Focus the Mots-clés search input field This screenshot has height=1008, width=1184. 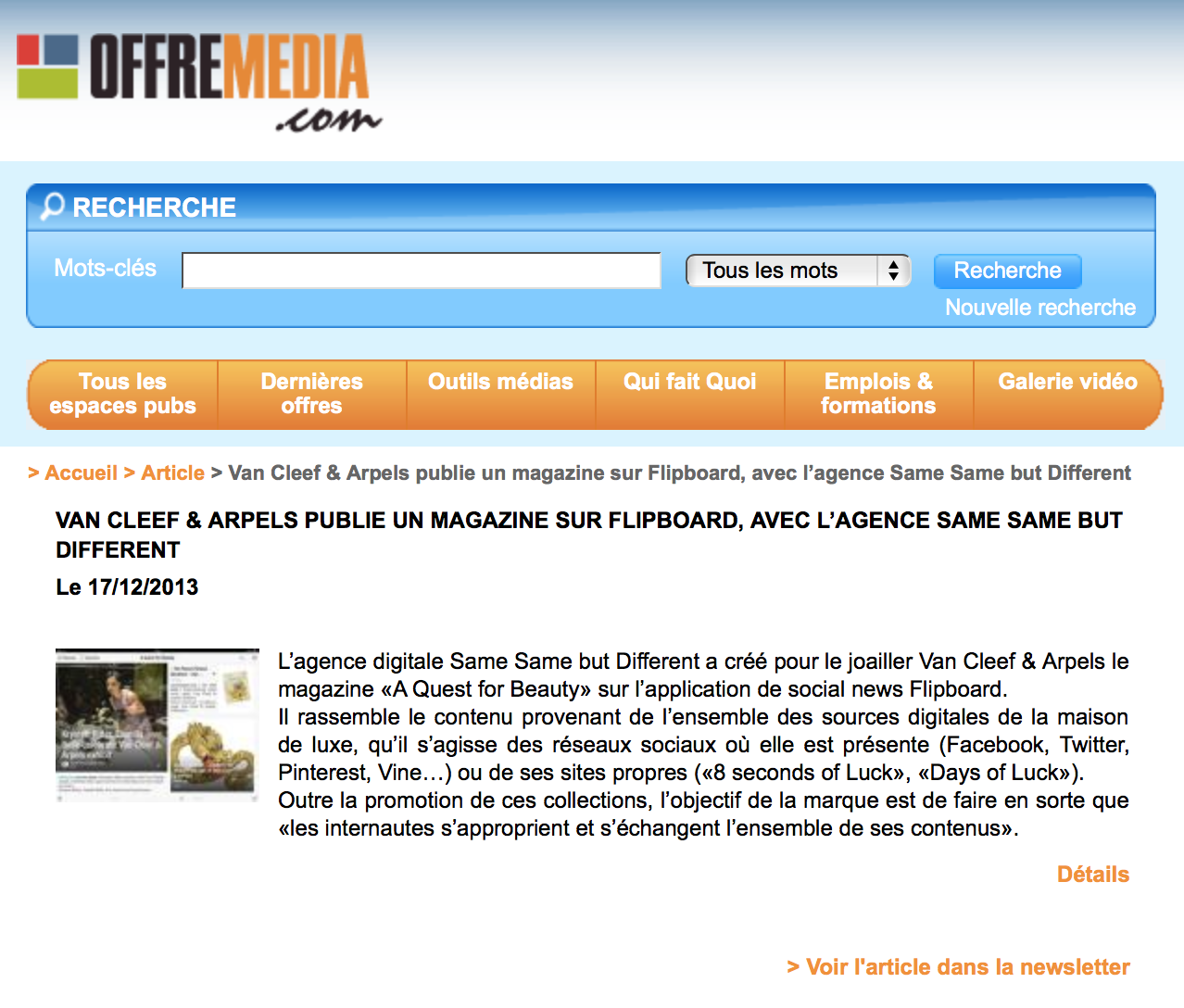pyautogui.click(x=422, y=271)
